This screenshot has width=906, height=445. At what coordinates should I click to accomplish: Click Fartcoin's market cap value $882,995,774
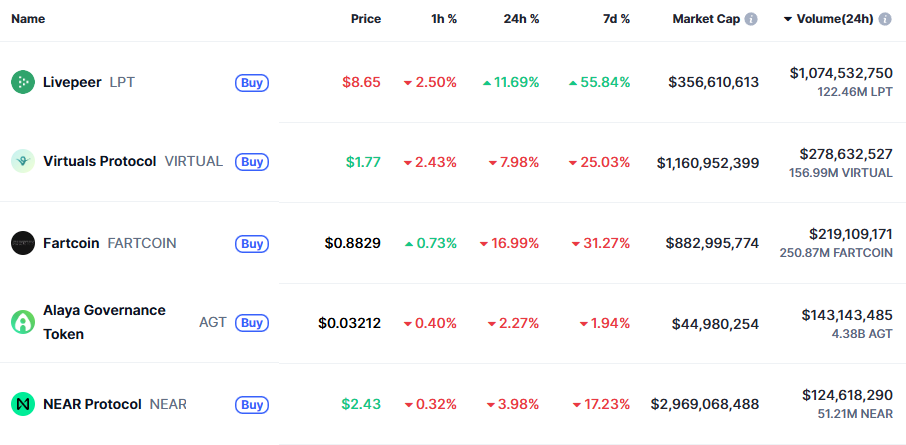tap(712, 243)
